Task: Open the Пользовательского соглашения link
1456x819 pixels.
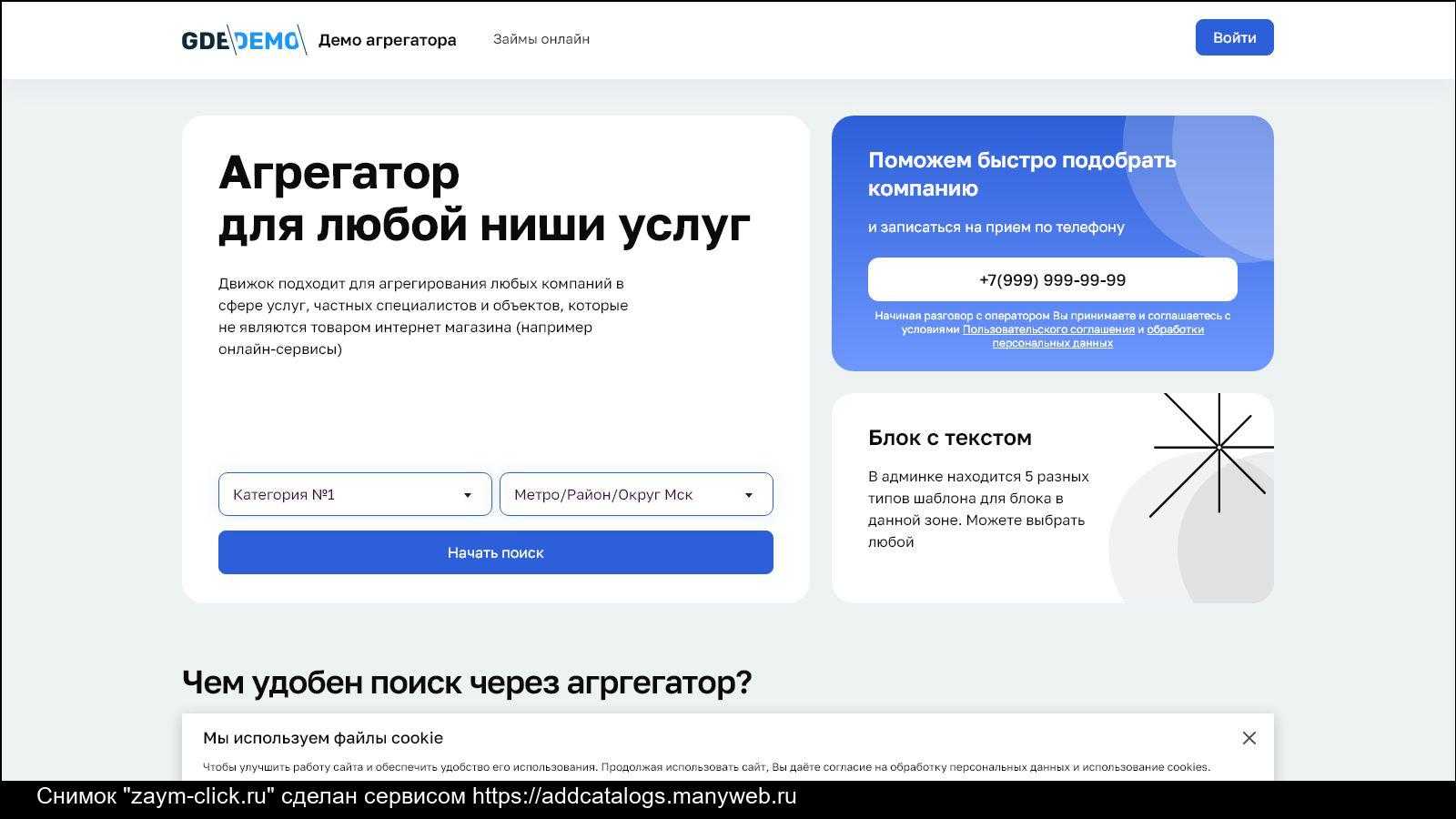Action: (x=1048, y=329)
